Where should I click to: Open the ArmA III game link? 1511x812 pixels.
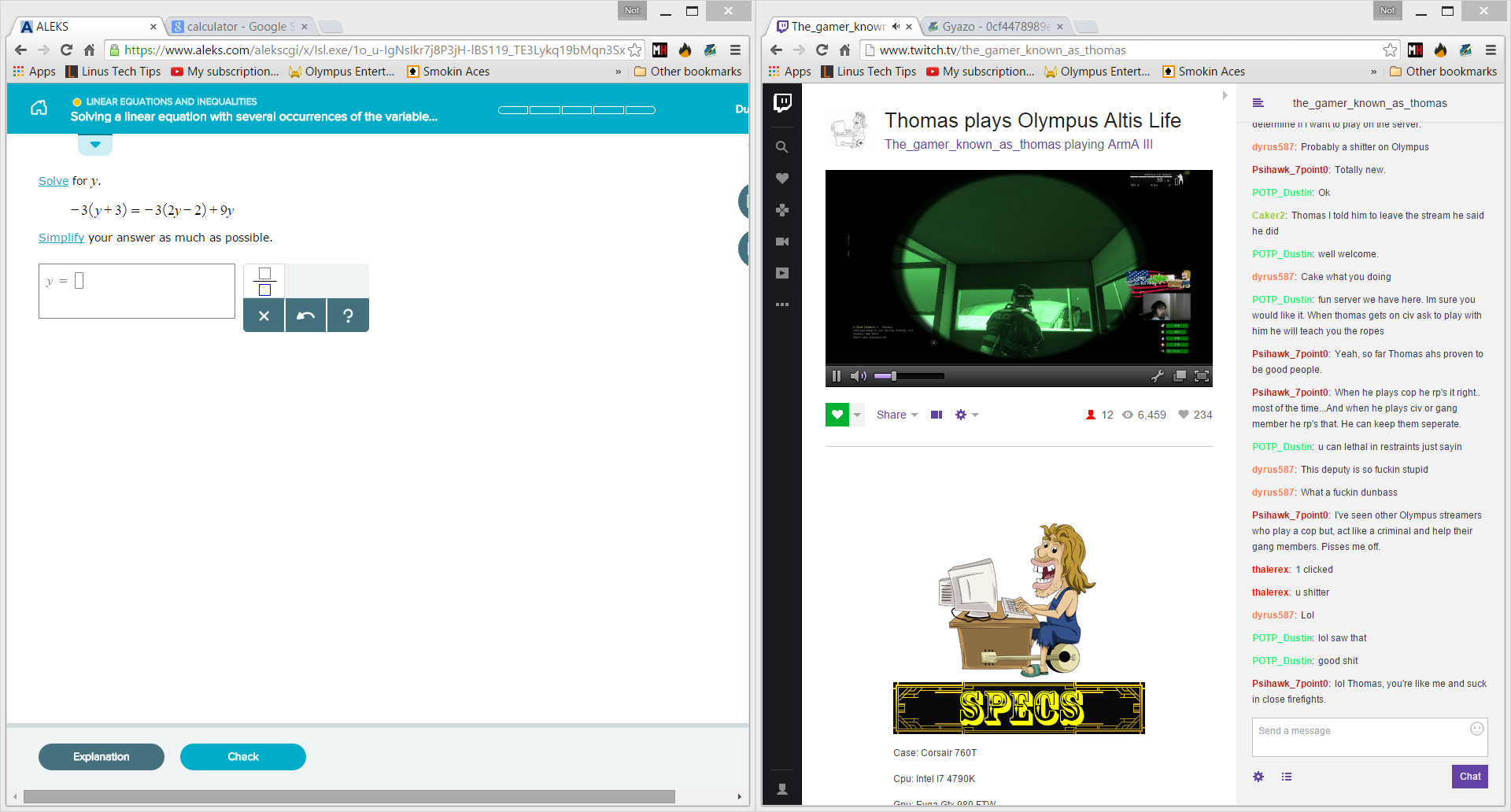[1130, 145]
